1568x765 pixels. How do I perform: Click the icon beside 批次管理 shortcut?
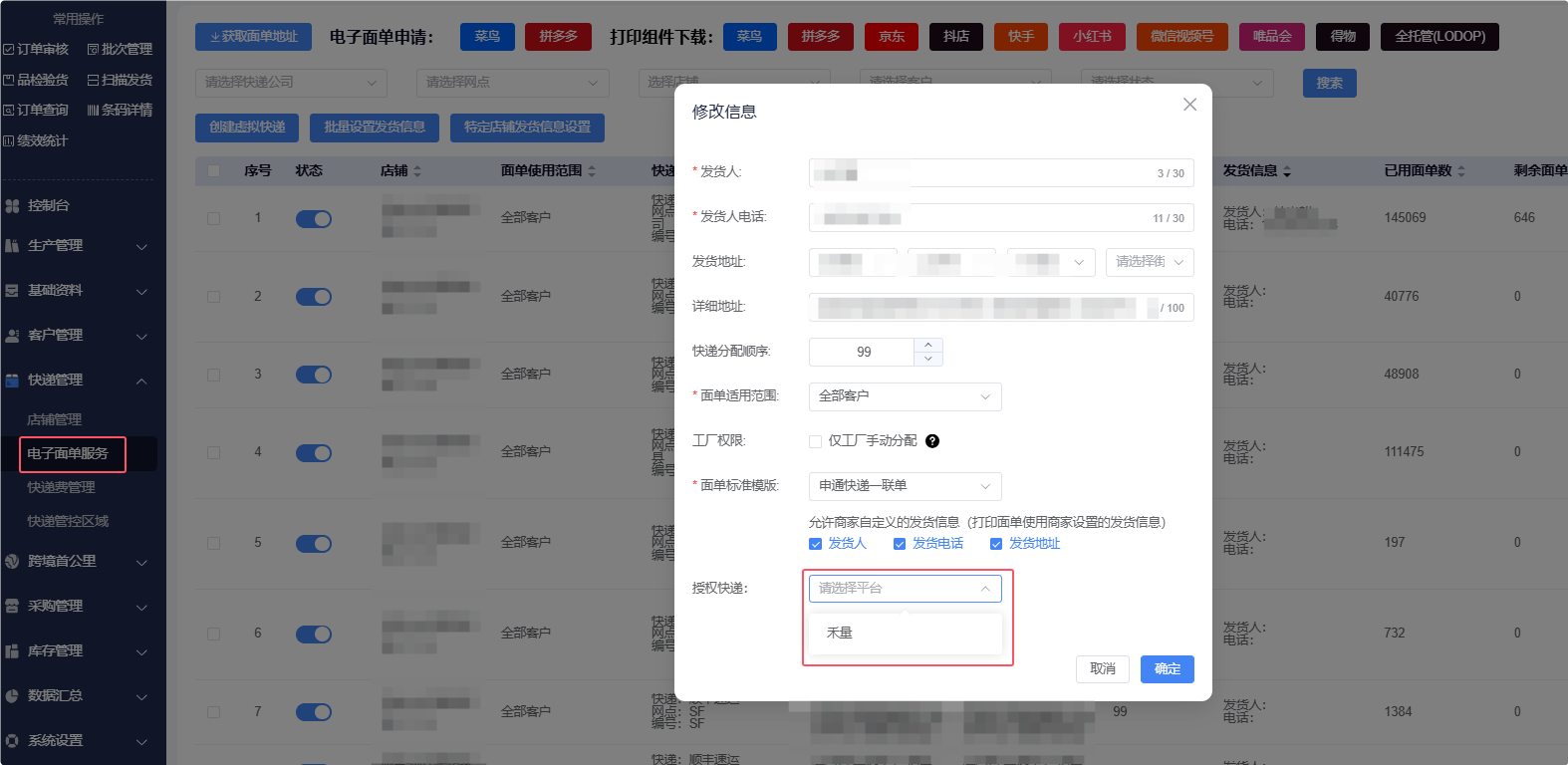click(93, 50)
